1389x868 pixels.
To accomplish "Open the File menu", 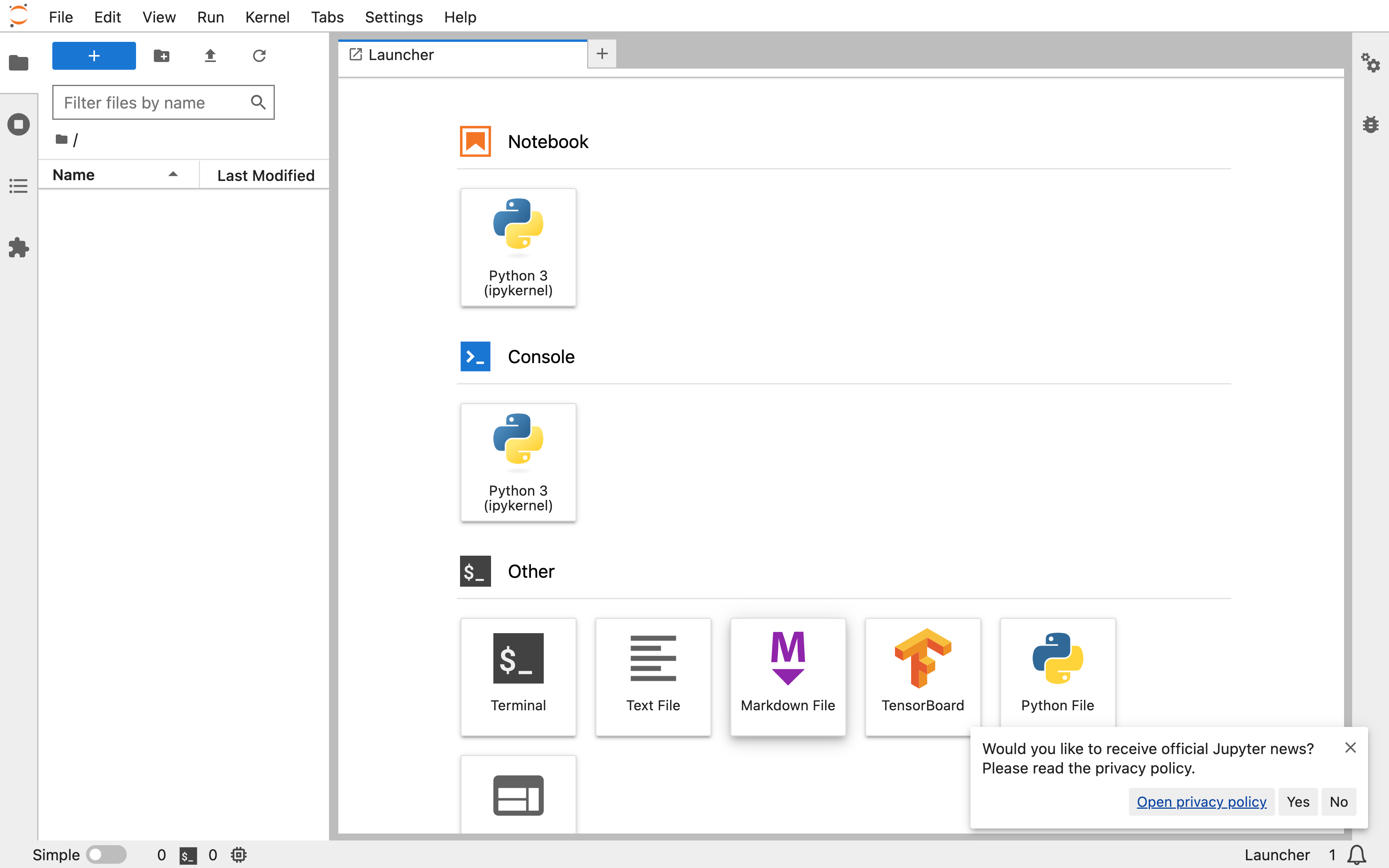I will point(61,17).
